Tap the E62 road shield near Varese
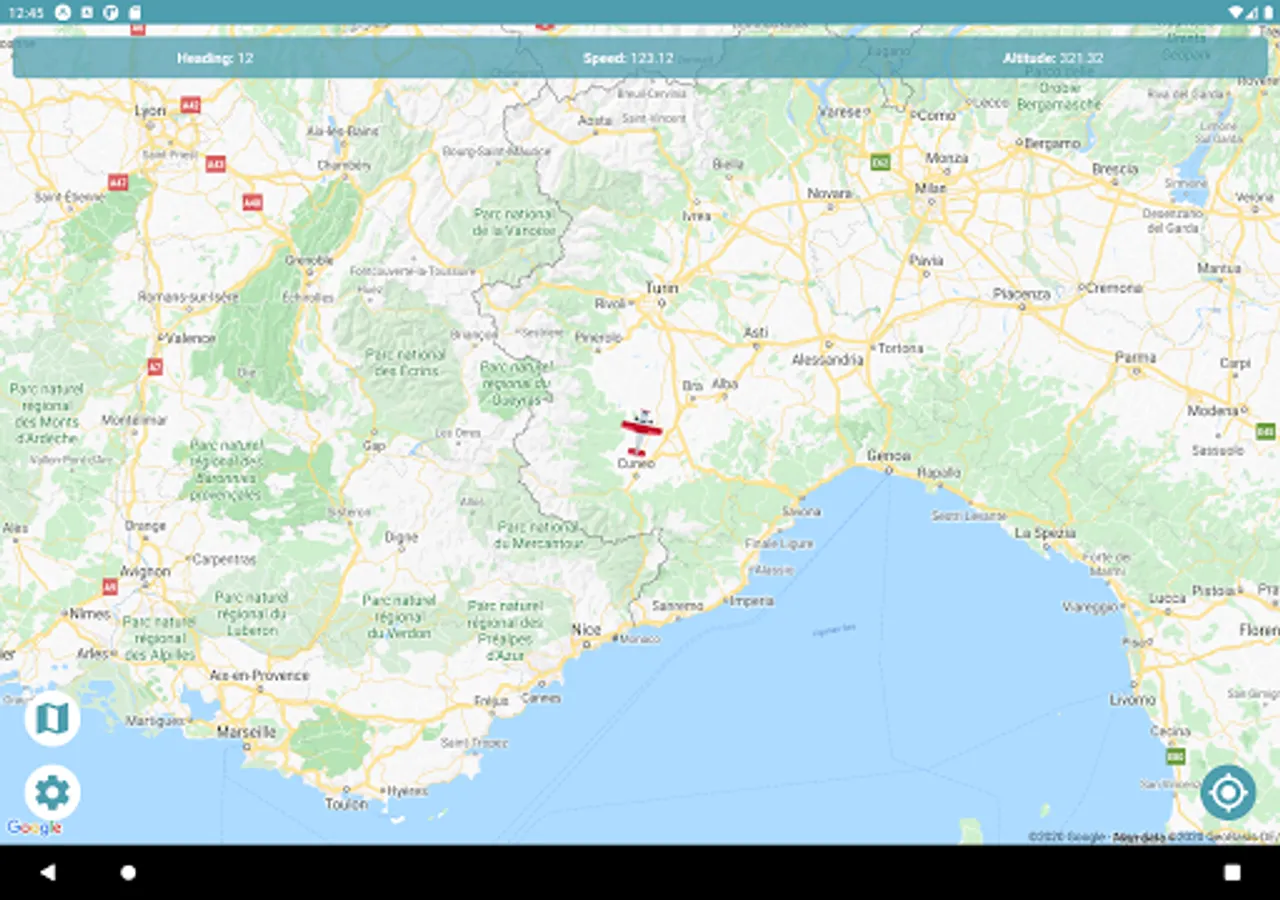Image resolution: width=1280 pixels, height=900 pixels. [x=880, y=162]
